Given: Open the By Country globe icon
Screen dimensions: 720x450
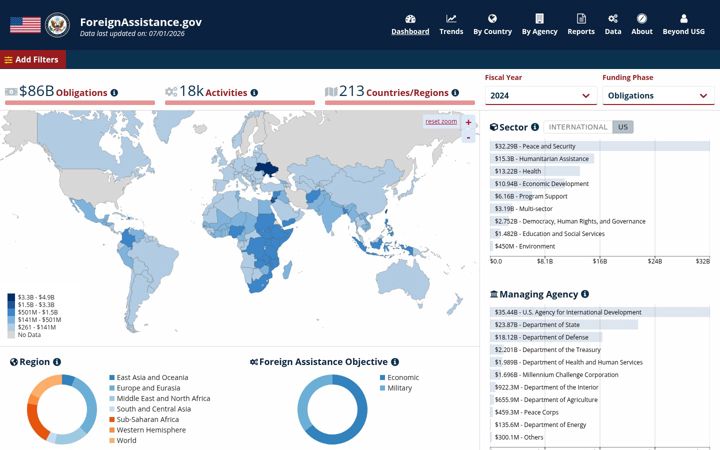Looking at the screenshot, I should click(x=492, y=19).
